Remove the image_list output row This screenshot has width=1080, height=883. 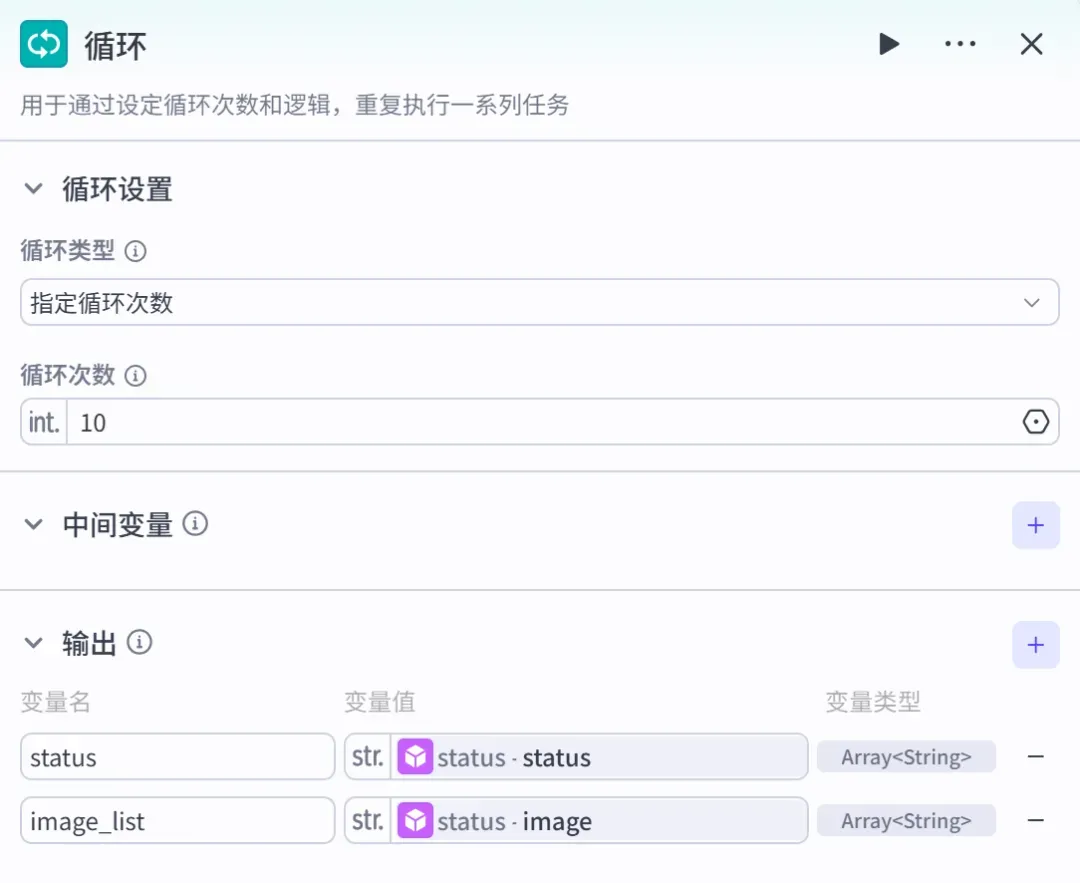click(x=1035, y=820)
